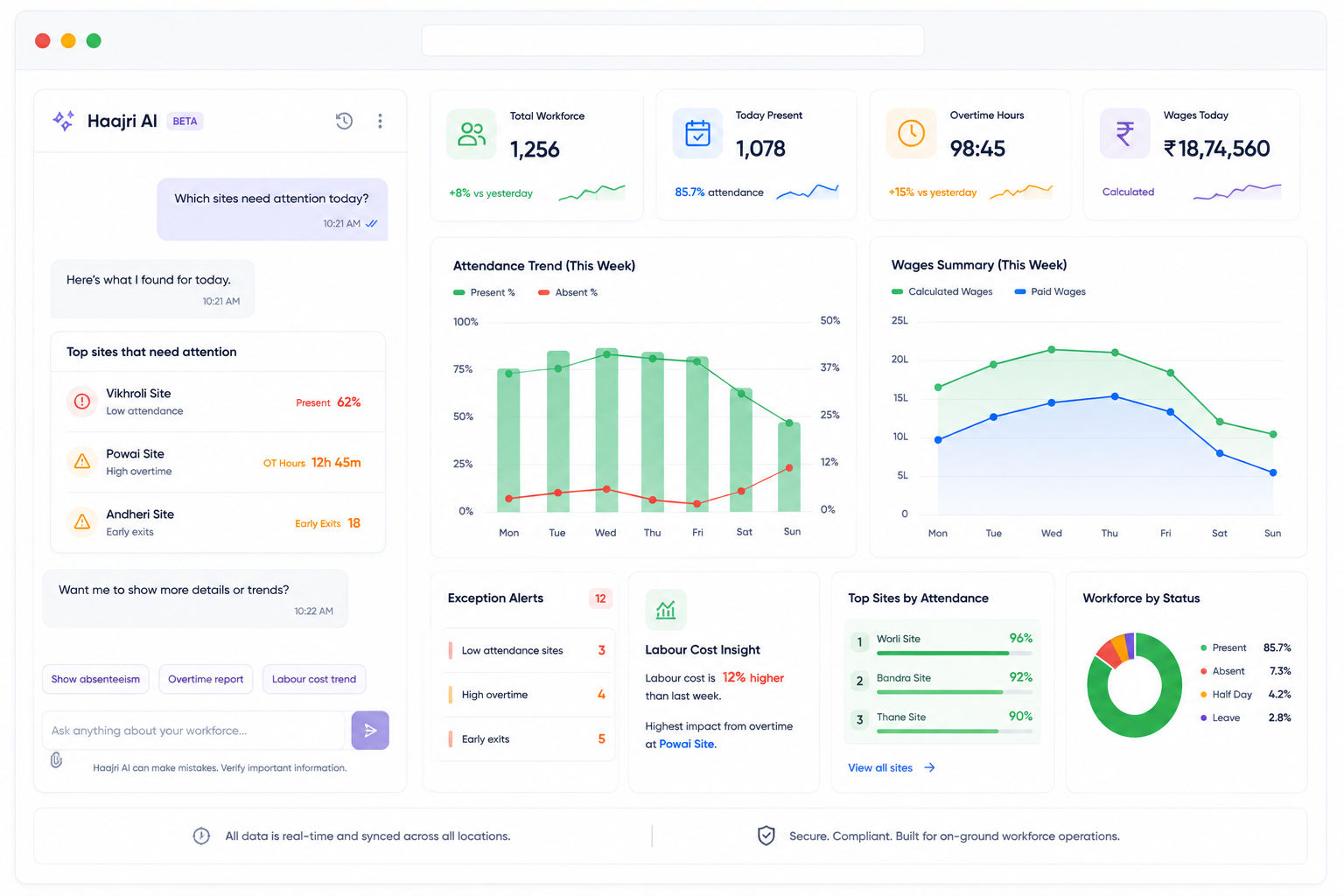
Task: Click the 1,256 Total Workforce value
Action: [535, 150]
